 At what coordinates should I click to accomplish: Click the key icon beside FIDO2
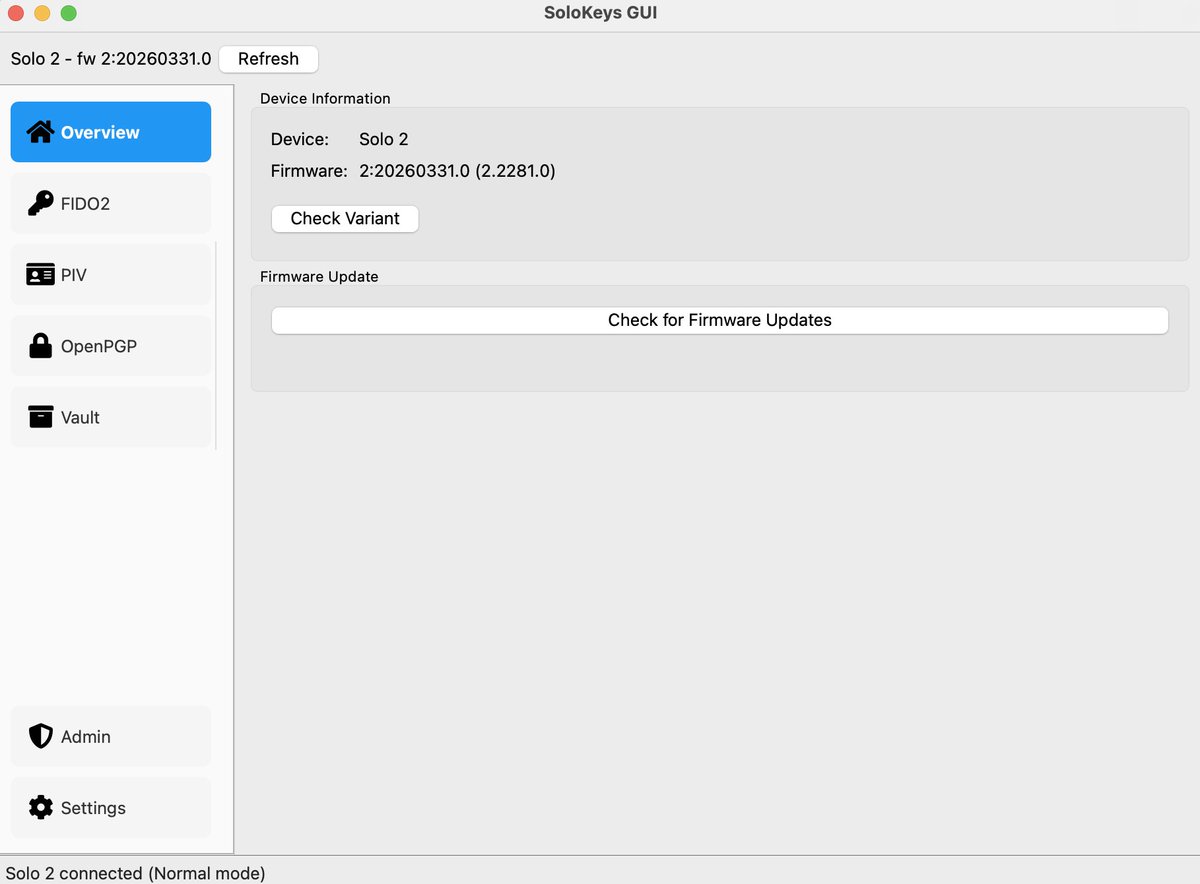click(x=40, y=203)
